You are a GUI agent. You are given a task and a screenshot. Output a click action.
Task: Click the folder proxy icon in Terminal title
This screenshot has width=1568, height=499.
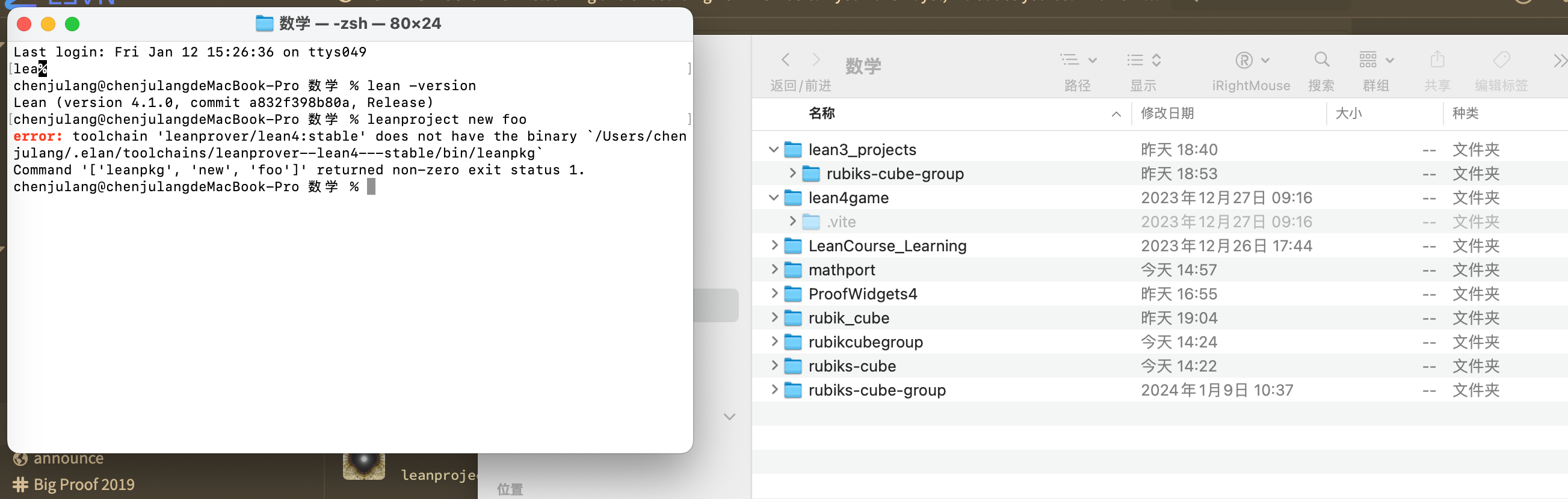264,23
